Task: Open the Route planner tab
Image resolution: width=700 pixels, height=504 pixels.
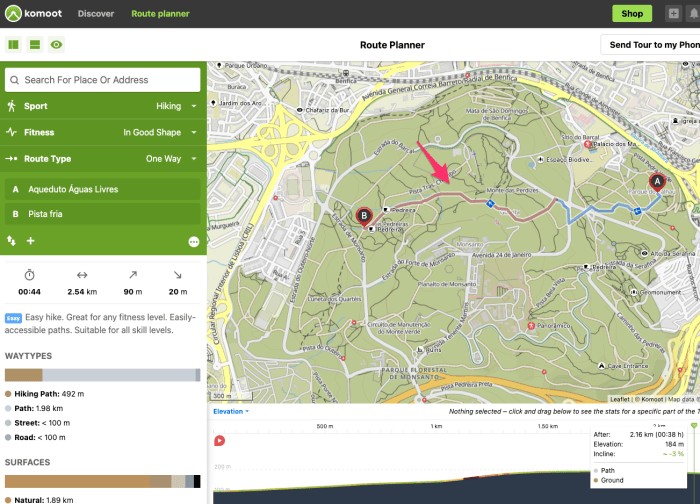Action: pyautogui.click(x=160, y=13)
